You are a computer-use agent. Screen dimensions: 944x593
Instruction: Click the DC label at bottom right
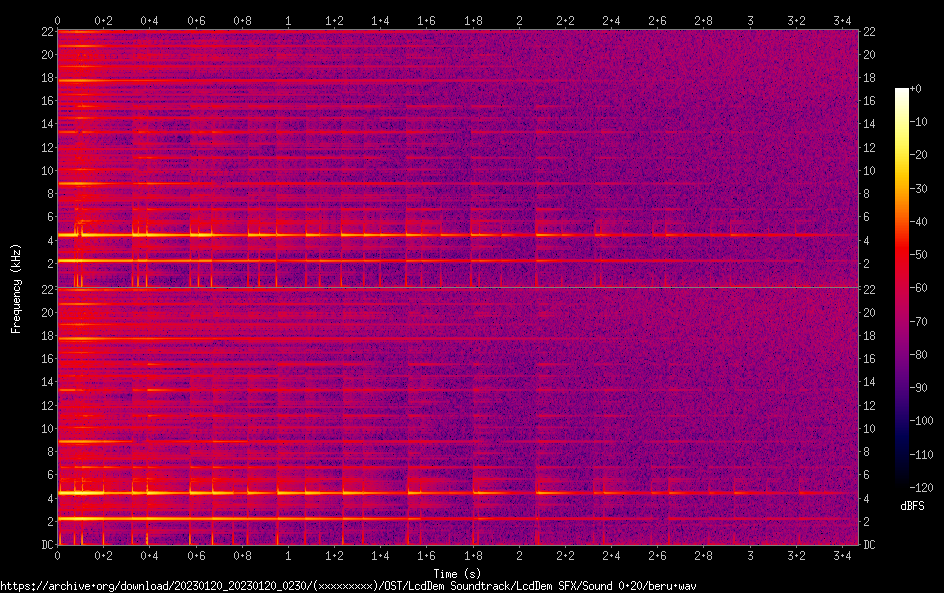click(x=870, y=545)
